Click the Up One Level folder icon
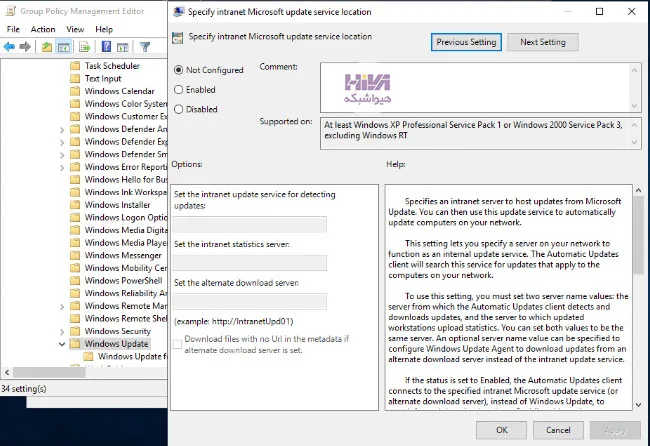Viewport: 650px width, 446px height. pos(47,47)
